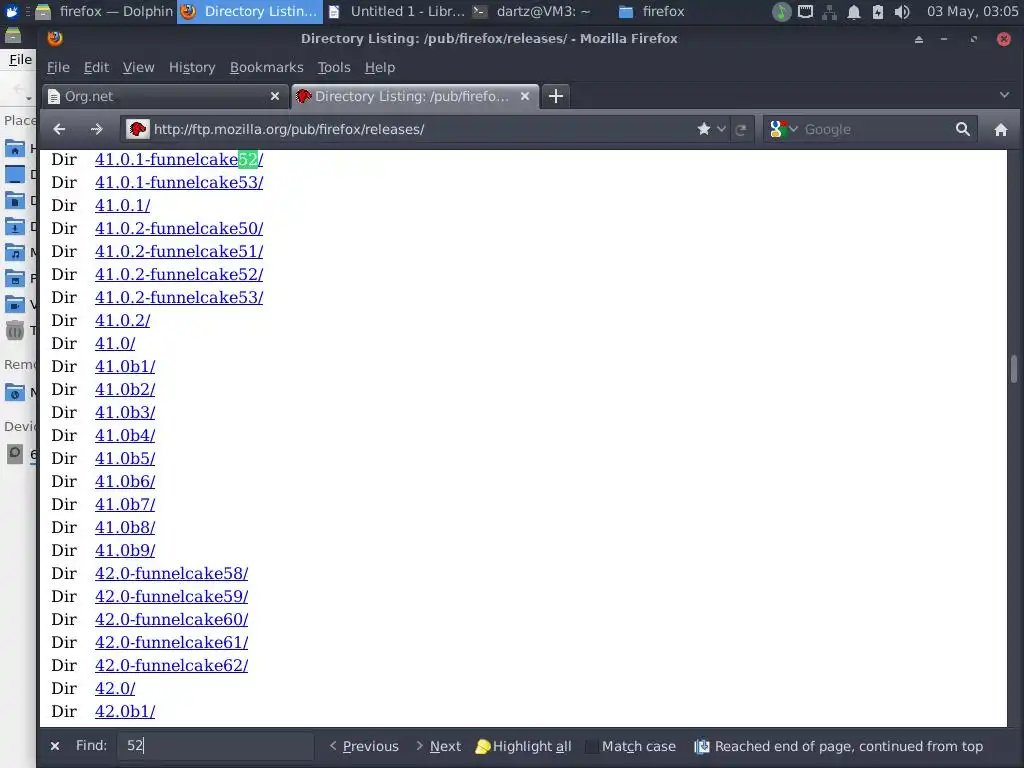Open the list all tabs dropdown
This screenshot has height=768, width=1024.
coord(1004,95)
